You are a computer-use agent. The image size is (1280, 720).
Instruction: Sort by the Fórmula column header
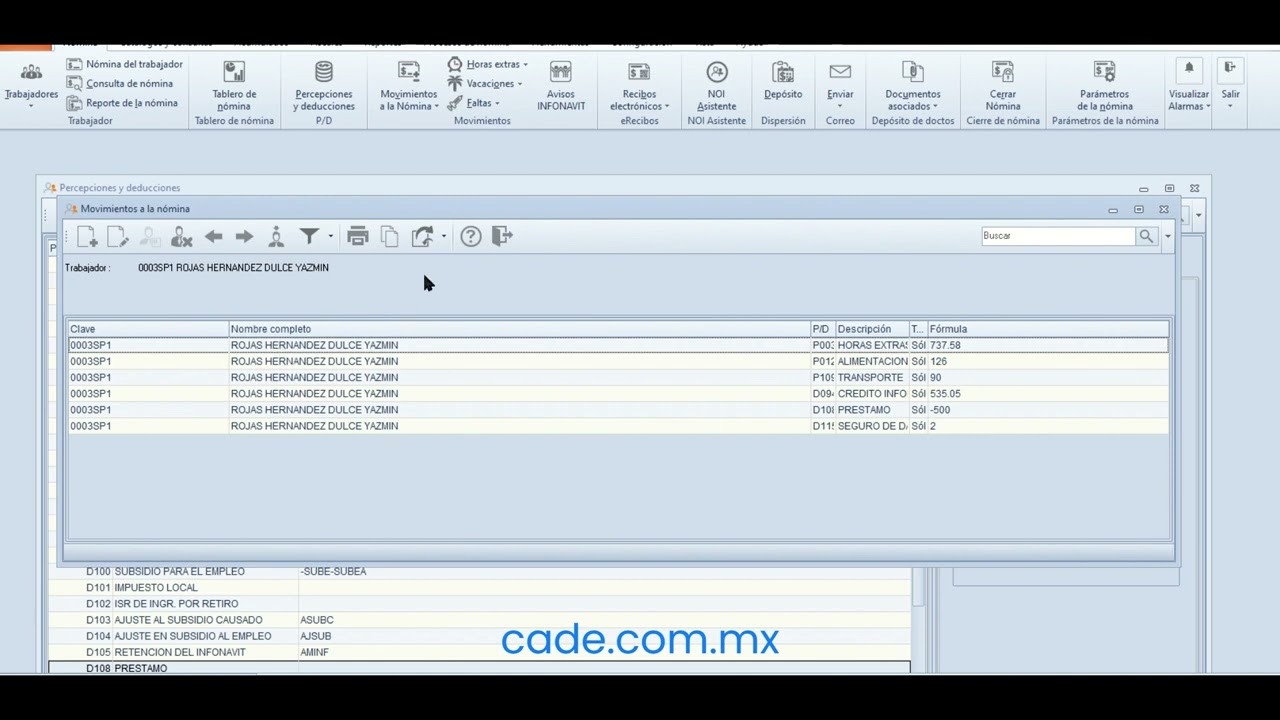pyautogui.click(x=1047, y=329)
